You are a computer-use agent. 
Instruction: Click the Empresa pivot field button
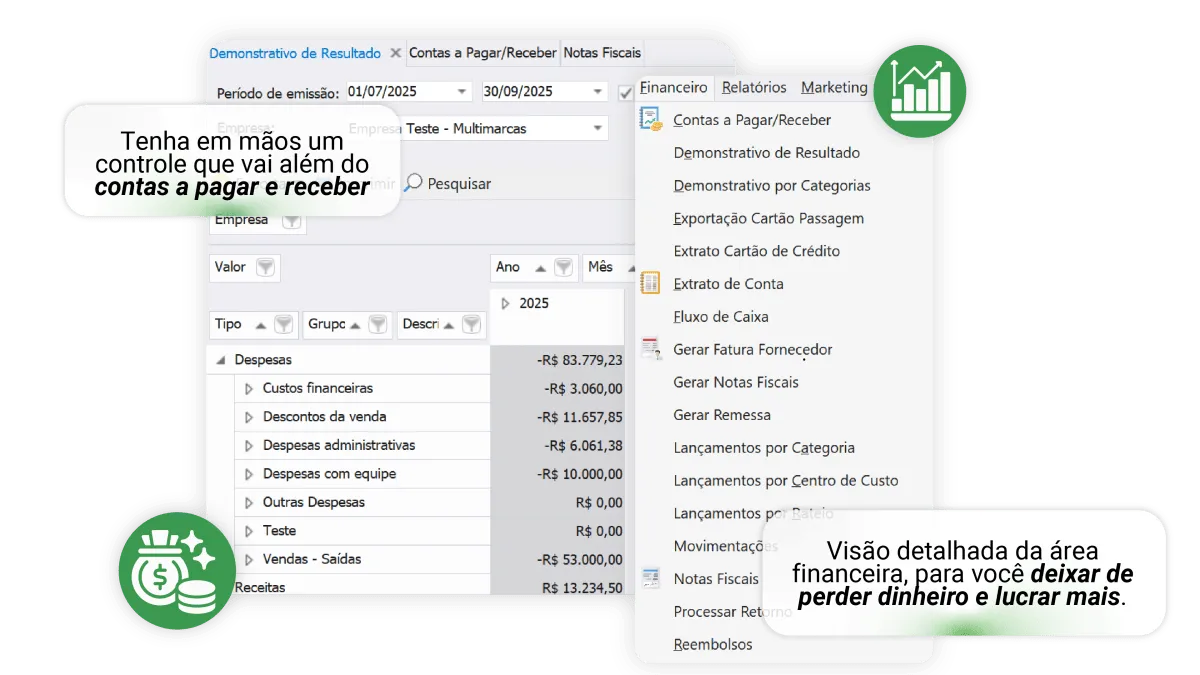[x=258, y=221]
